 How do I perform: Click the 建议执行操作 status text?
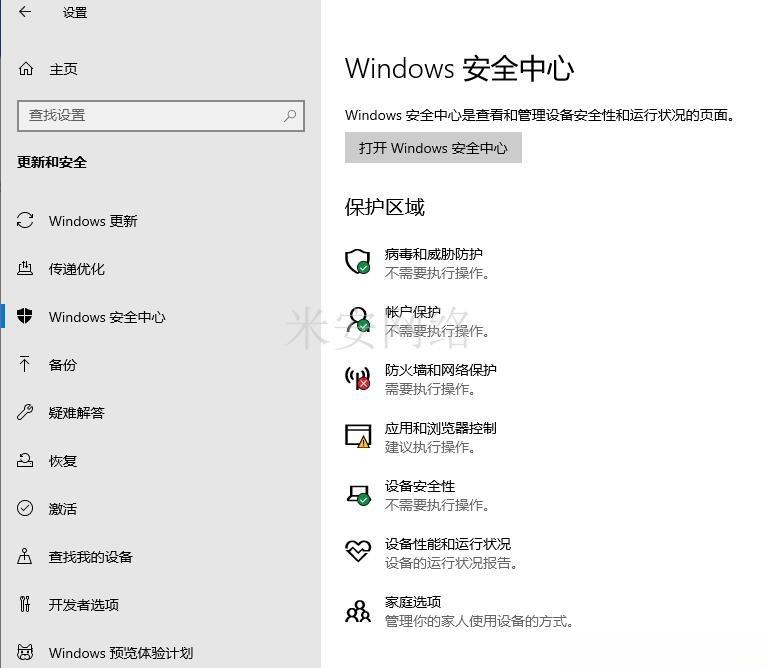[429, 447]
